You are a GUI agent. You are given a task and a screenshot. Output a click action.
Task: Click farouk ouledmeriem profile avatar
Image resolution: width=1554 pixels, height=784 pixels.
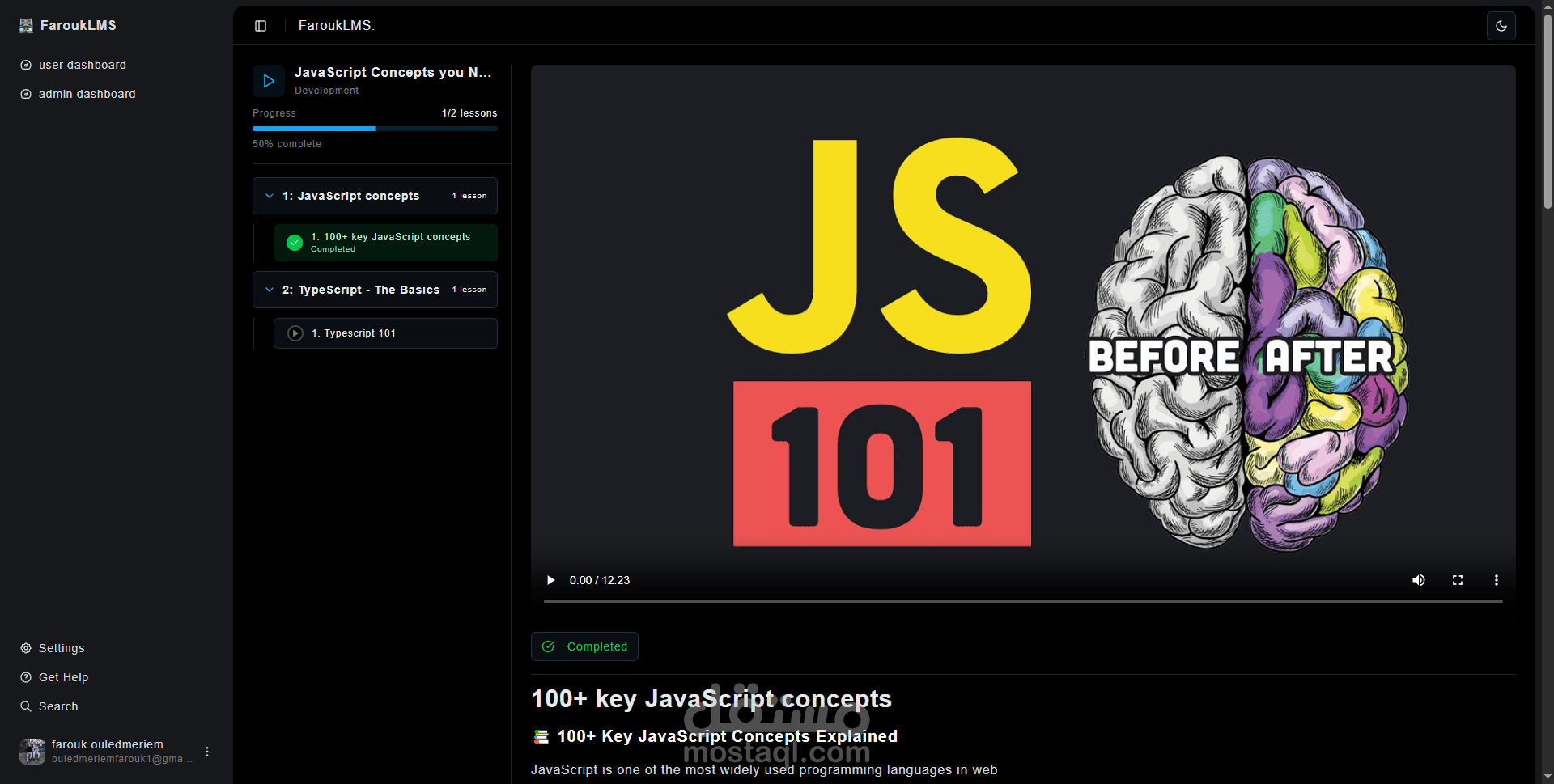[32, 752]
